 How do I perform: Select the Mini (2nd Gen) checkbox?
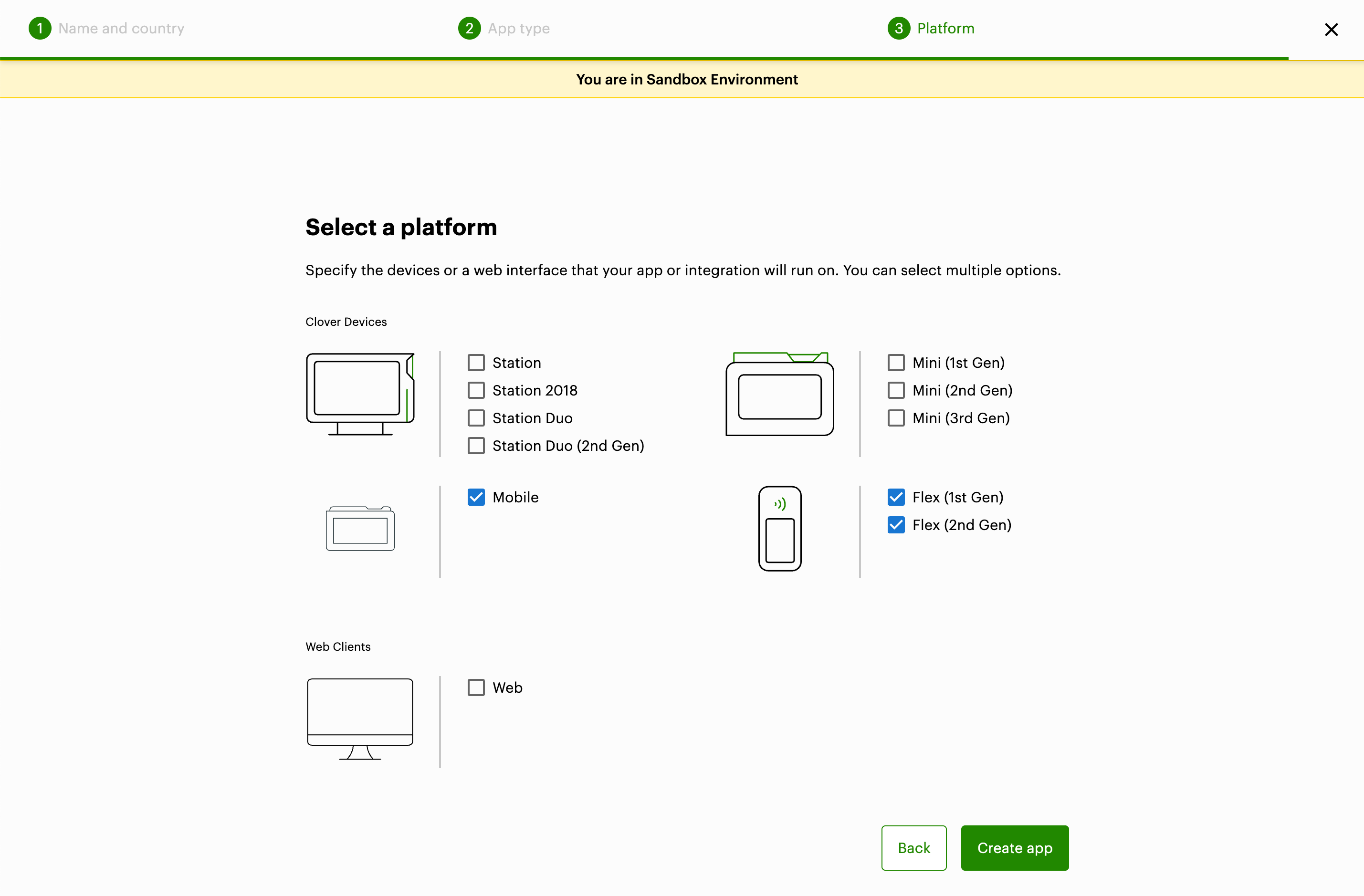pyautogui.click(x=896, y=390)
